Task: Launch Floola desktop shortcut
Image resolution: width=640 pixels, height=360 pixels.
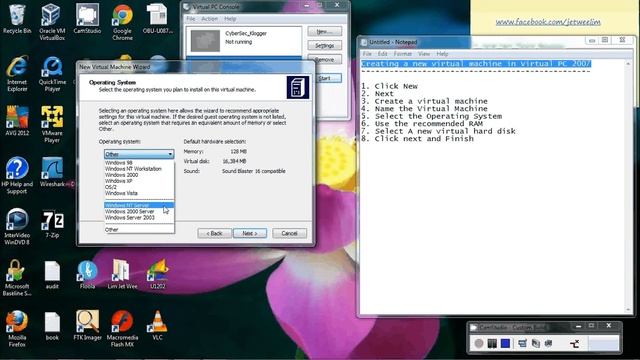Action: click(x=87, y=276)
